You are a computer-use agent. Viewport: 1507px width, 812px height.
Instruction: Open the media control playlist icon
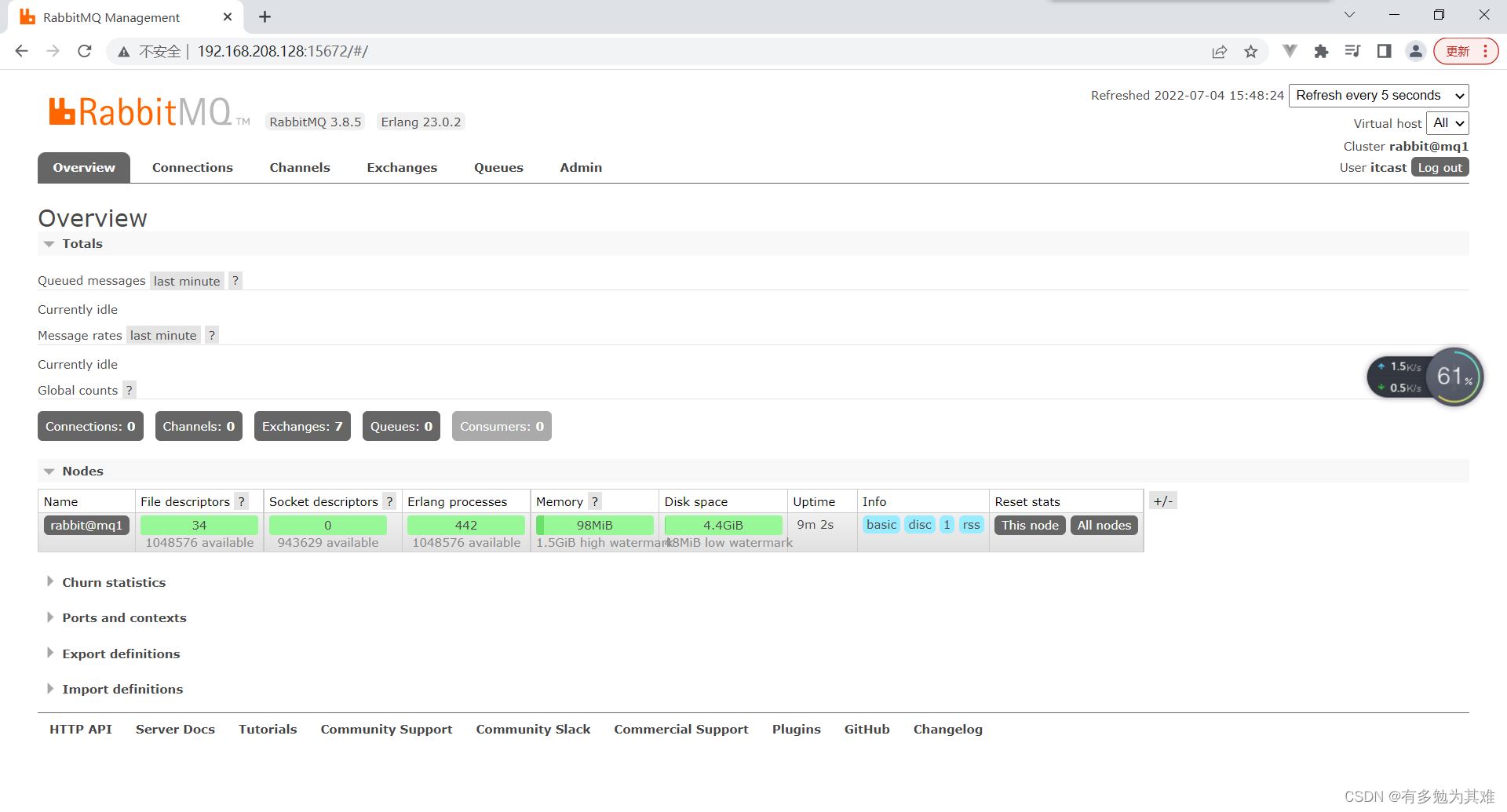coord(1352,51)
